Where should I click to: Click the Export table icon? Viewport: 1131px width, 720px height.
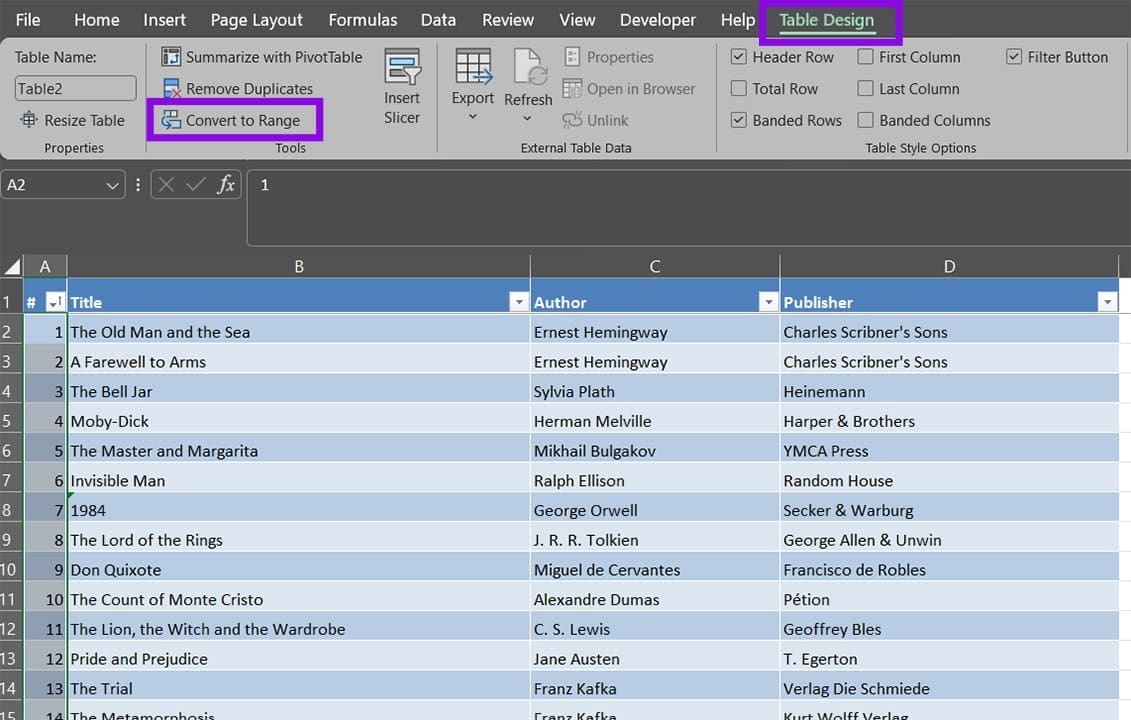[473, 66]
